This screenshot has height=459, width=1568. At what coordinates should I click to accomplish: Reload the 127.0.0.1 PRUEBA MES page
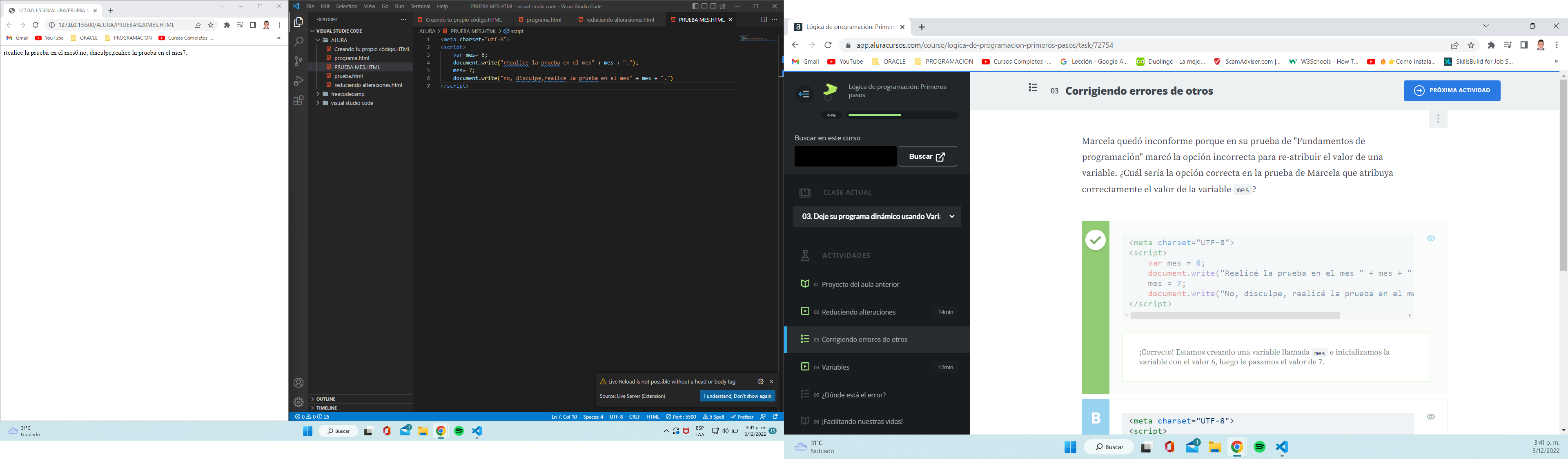(35, 25)
